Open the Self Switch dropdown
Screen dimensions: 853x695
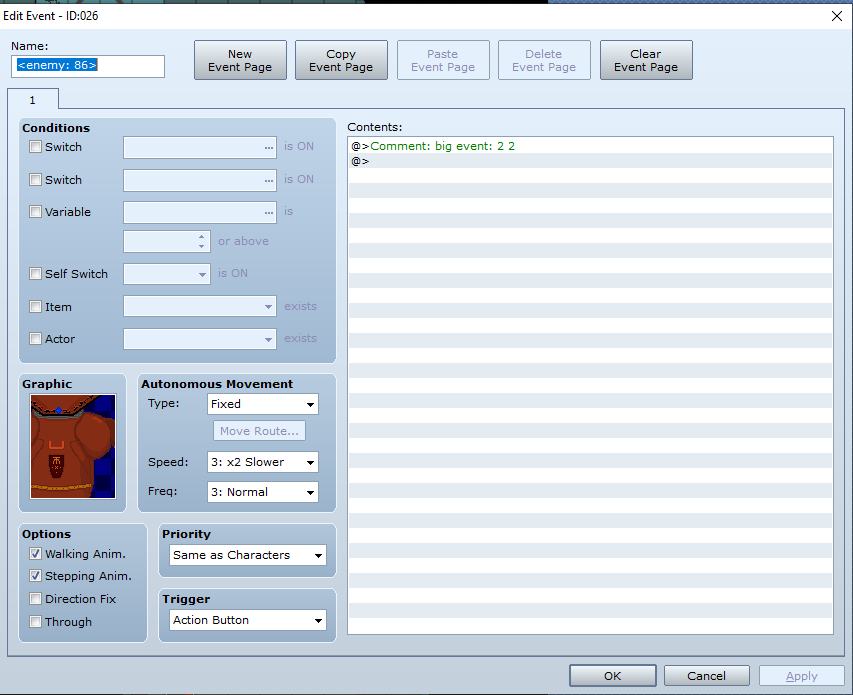[167, 274]
